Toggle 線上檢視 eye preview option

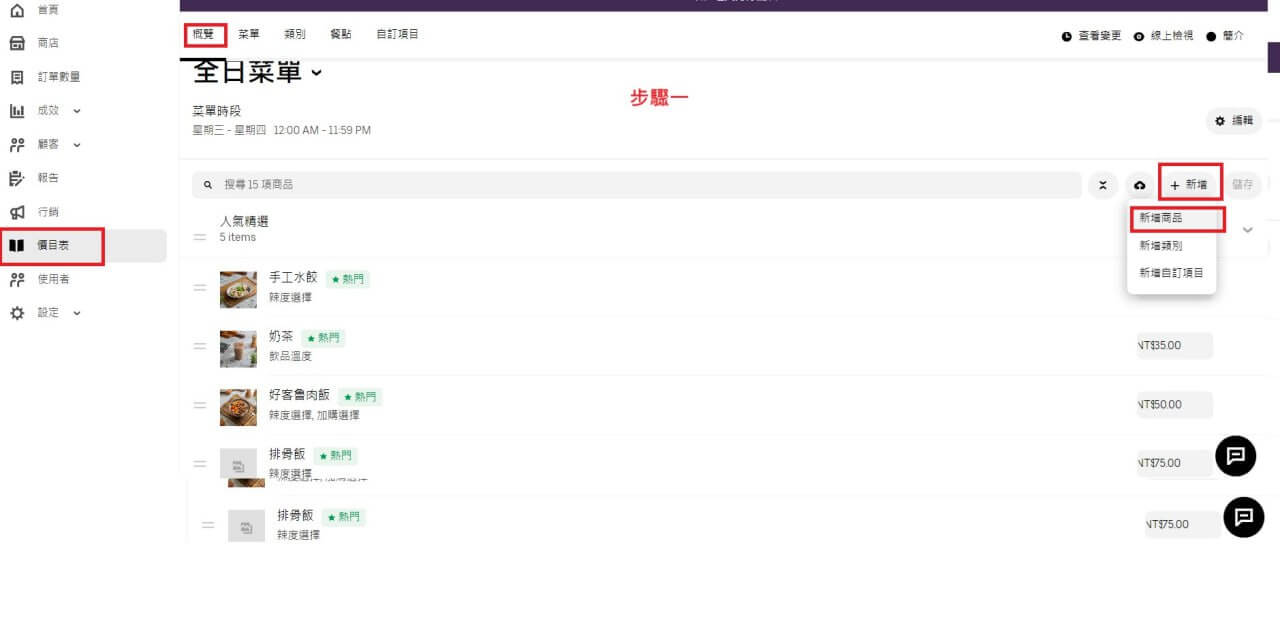tap(1164, 36)
